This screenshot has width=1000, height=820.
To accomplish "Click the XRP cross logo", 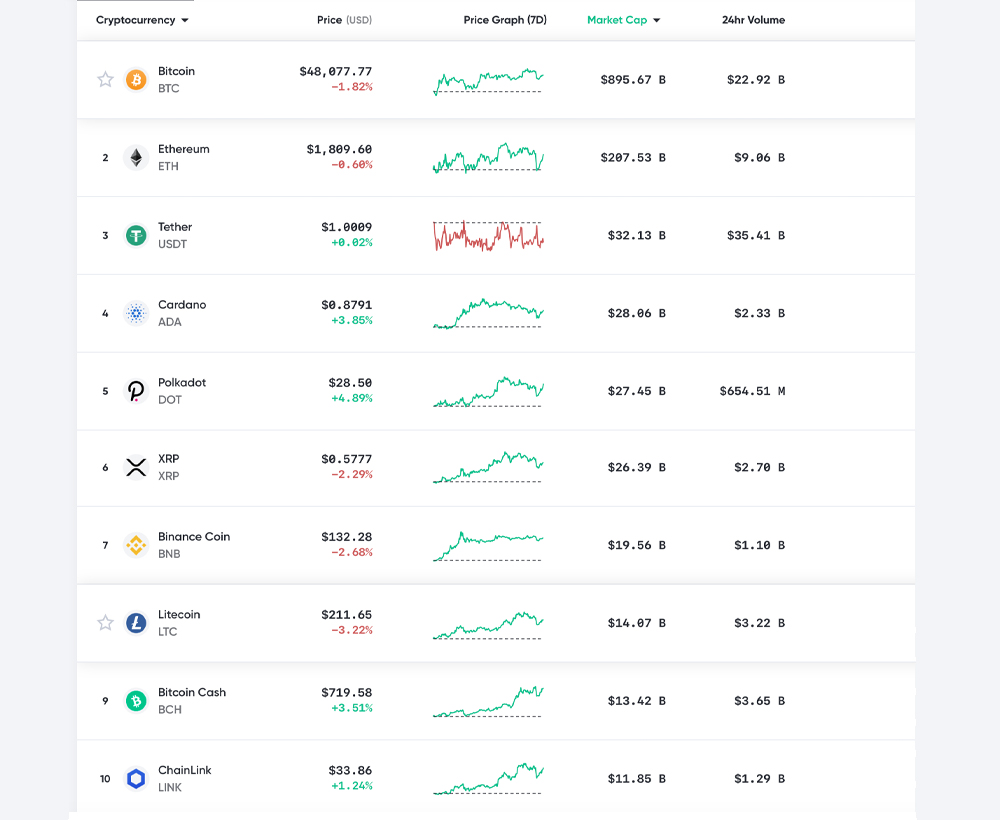I will (x=136, y=467).
